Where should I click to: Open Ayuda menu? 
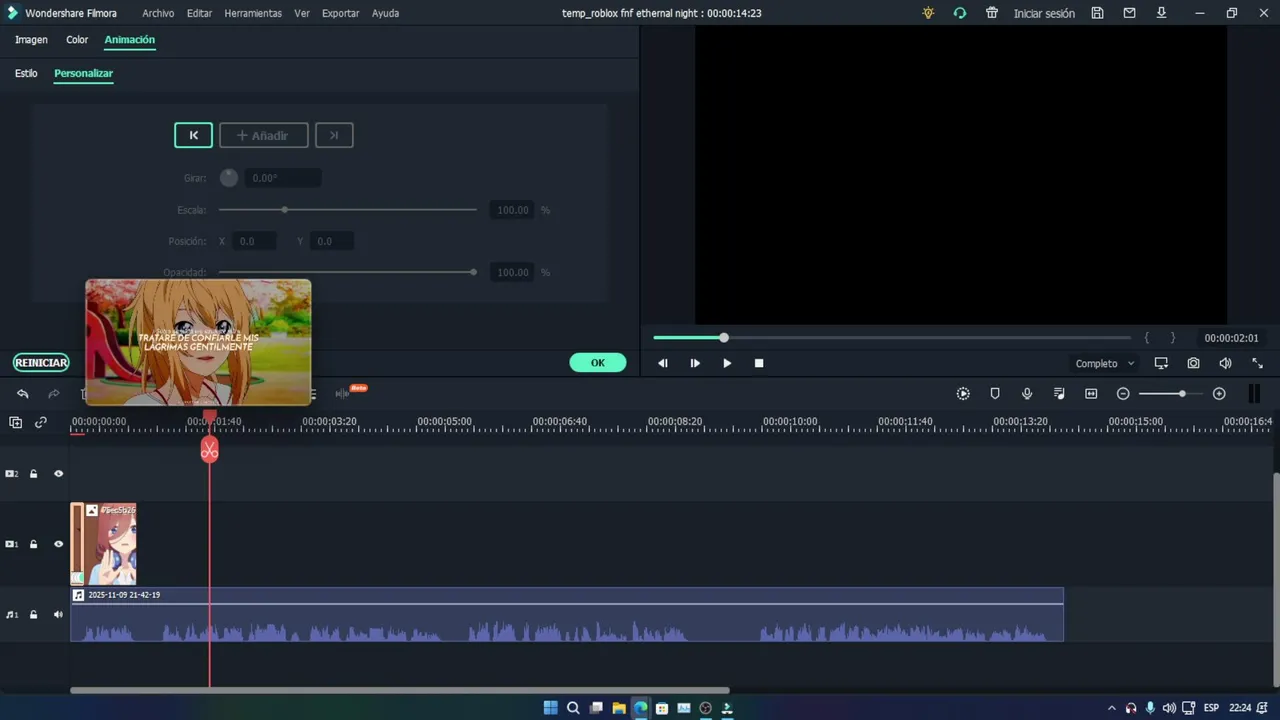(x=385, y=13)
